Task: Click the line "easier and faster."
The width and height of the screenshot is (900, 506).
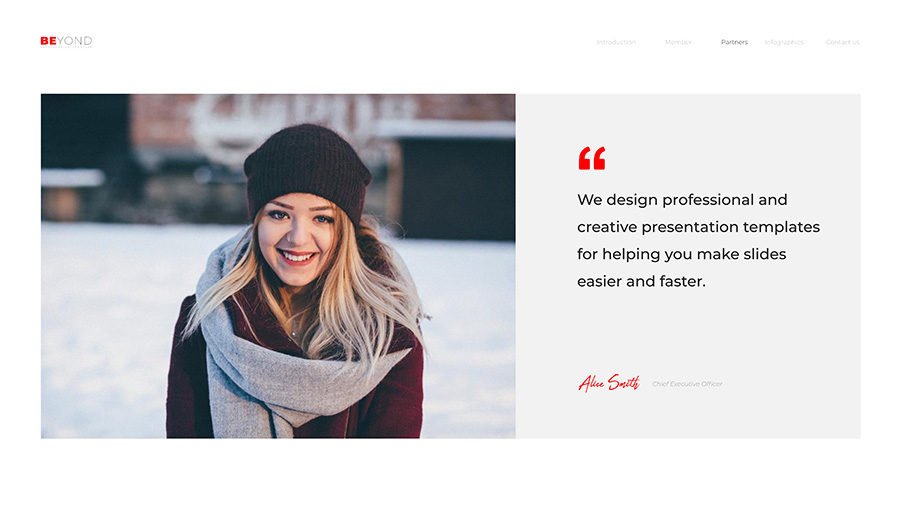Action: pyautogui.click(x=641, y=281)
